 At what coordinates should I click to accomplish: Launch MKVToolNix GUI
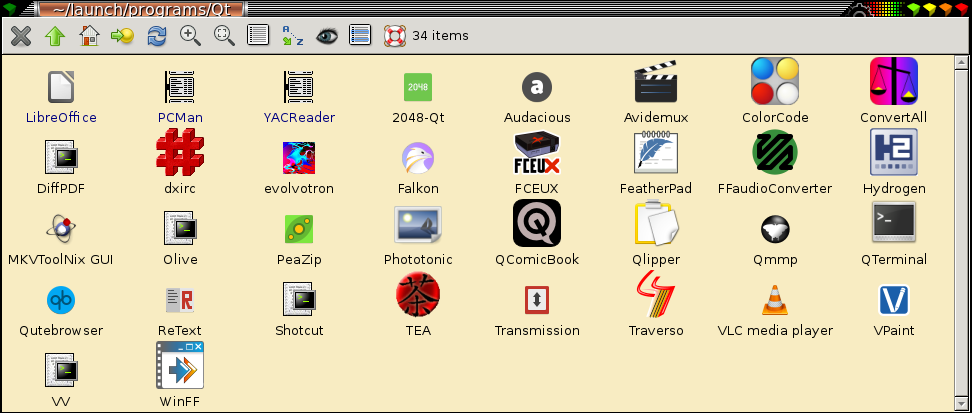pos(61,228)
